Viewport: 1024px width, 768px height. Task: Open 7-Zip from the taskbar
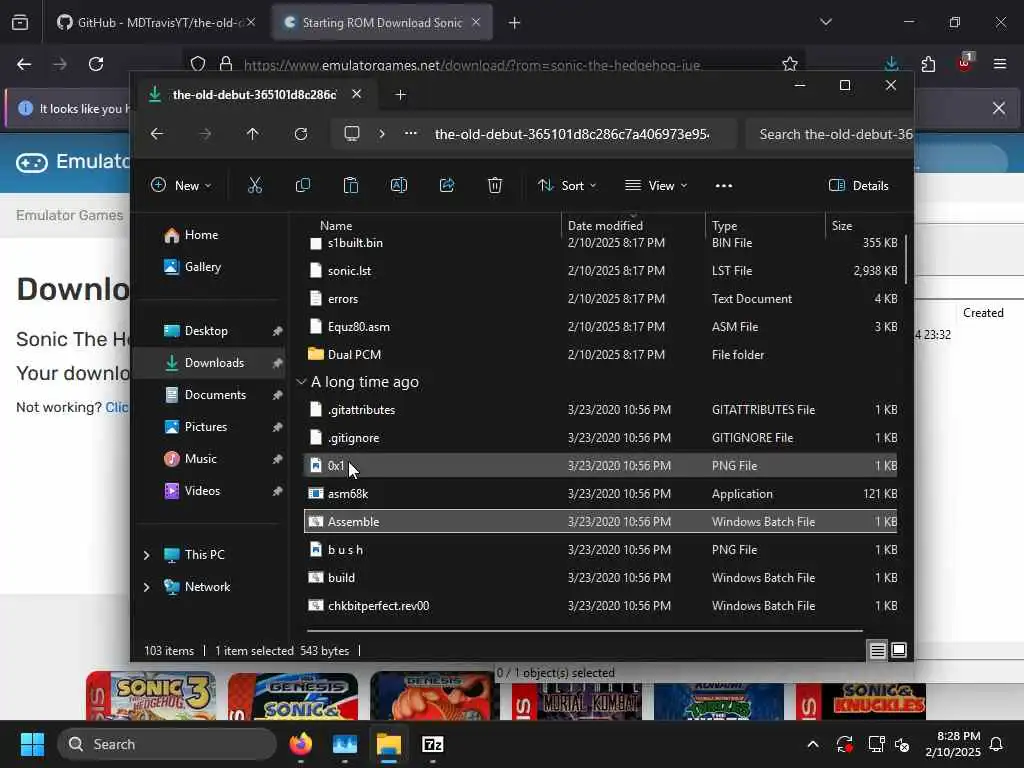coord(432,744)
